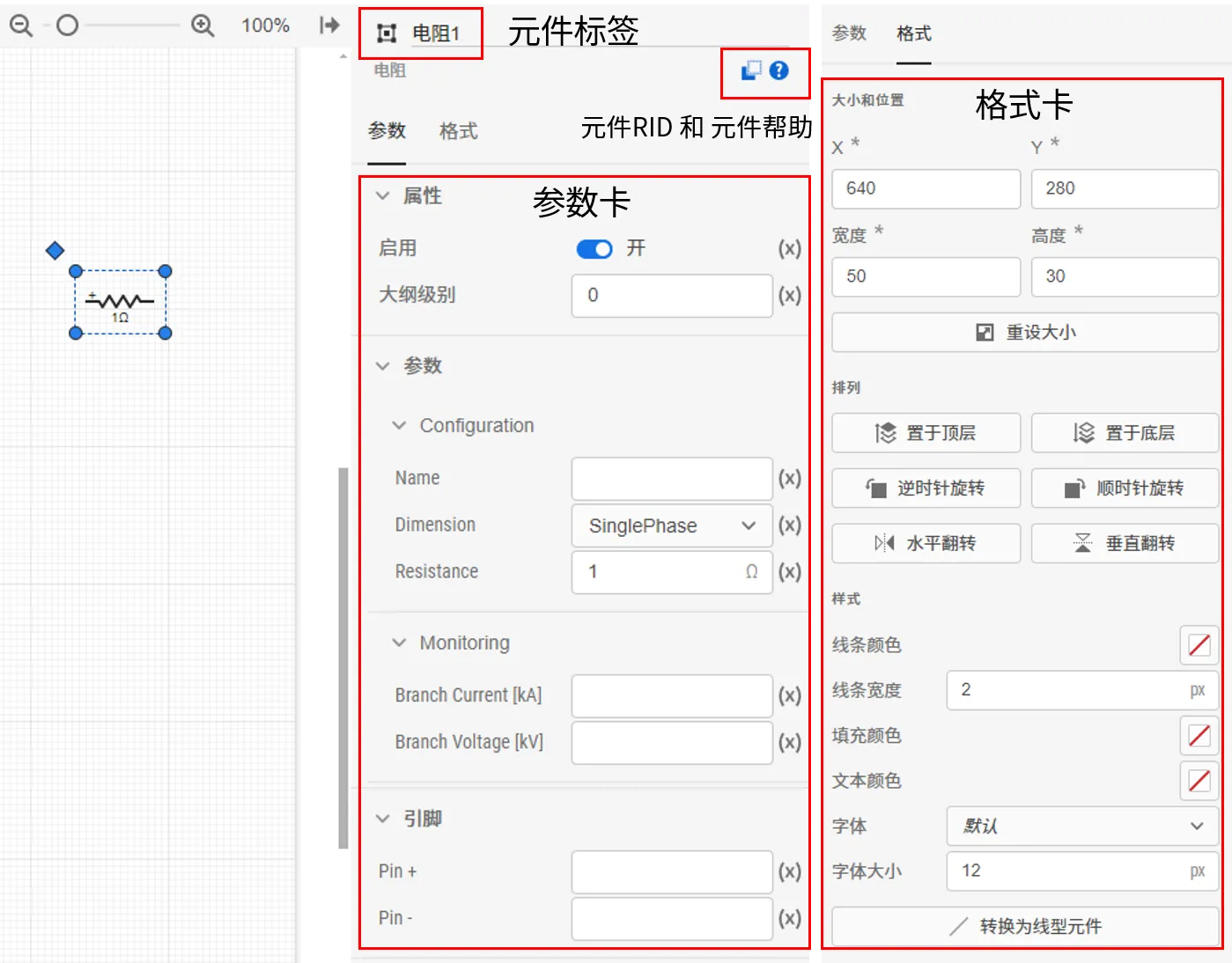Click the 水平翻转 button
Screen dimensions: 1232x963
[926, 544]
